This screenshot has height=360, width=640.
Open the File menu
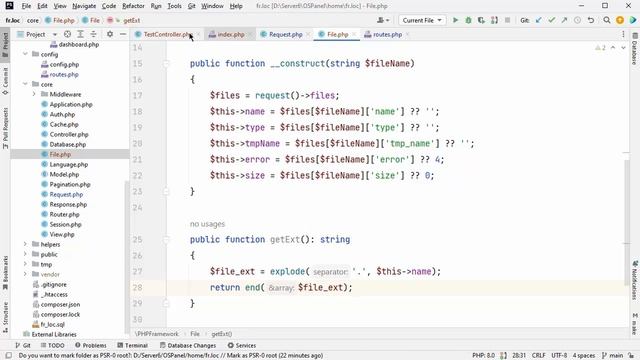[26, 6]
